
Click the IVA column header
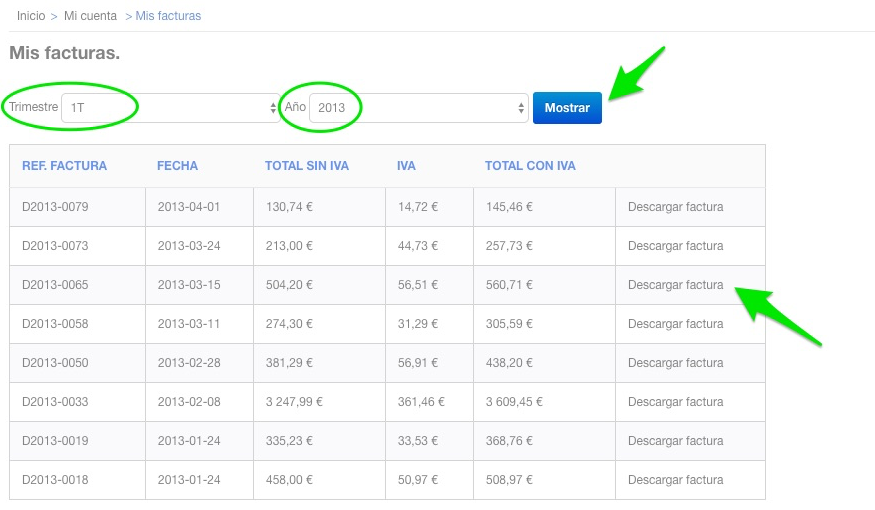point(406,166)
